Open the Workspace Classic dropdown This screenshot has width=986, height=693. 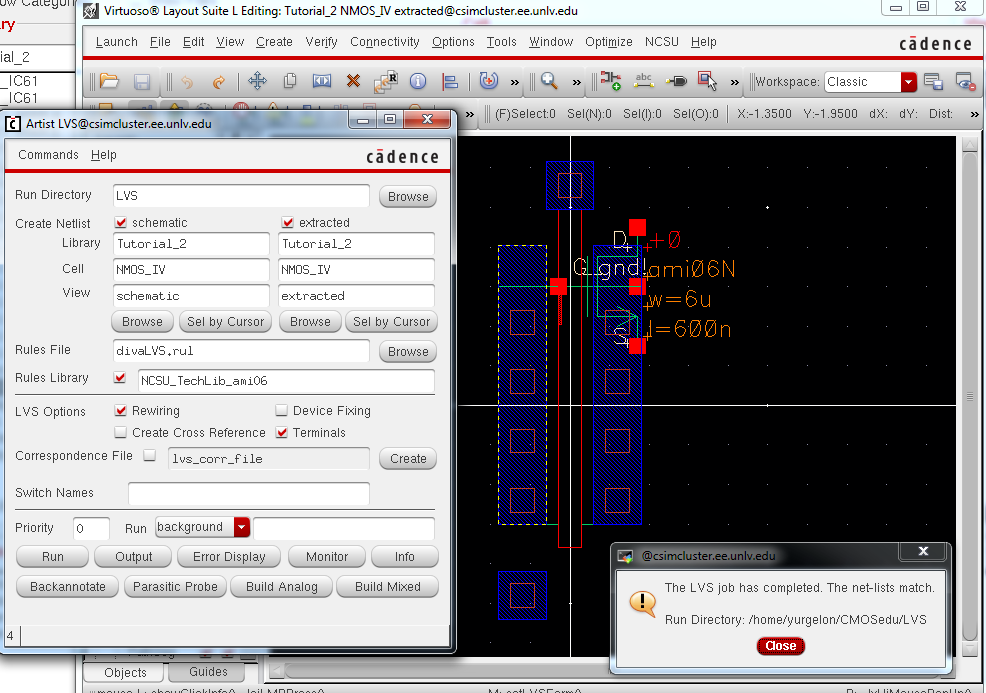[x=908, y=82]
